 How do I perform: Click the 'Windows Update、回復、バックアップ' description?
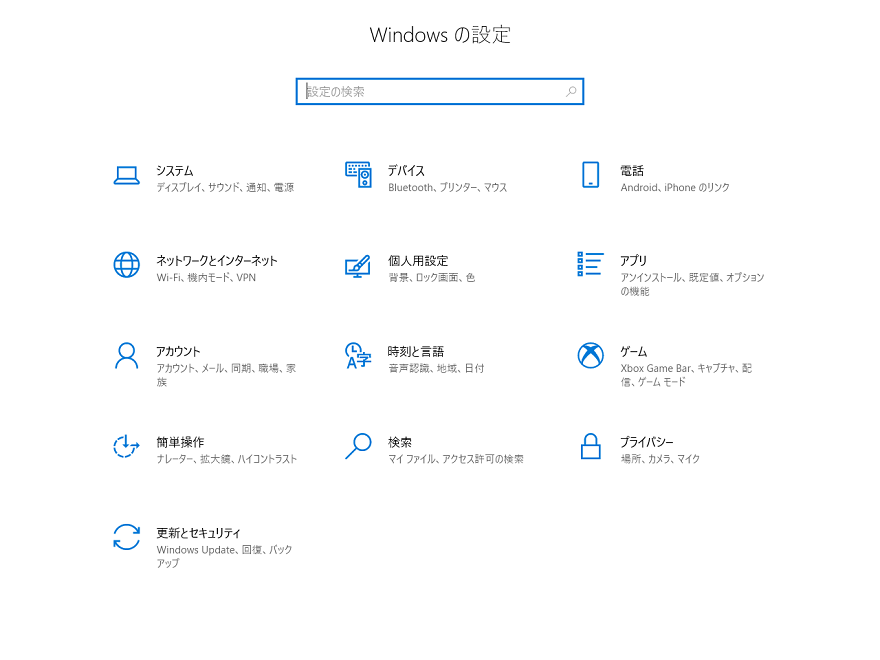click(224, 557)
